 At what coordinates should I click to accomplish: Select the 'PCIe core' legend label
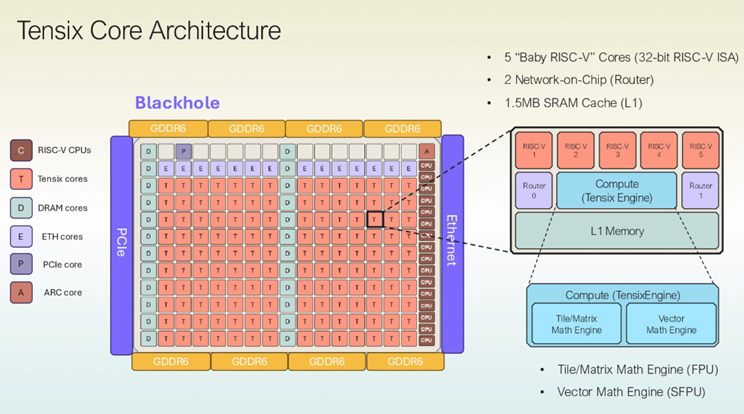coord(62,265)
